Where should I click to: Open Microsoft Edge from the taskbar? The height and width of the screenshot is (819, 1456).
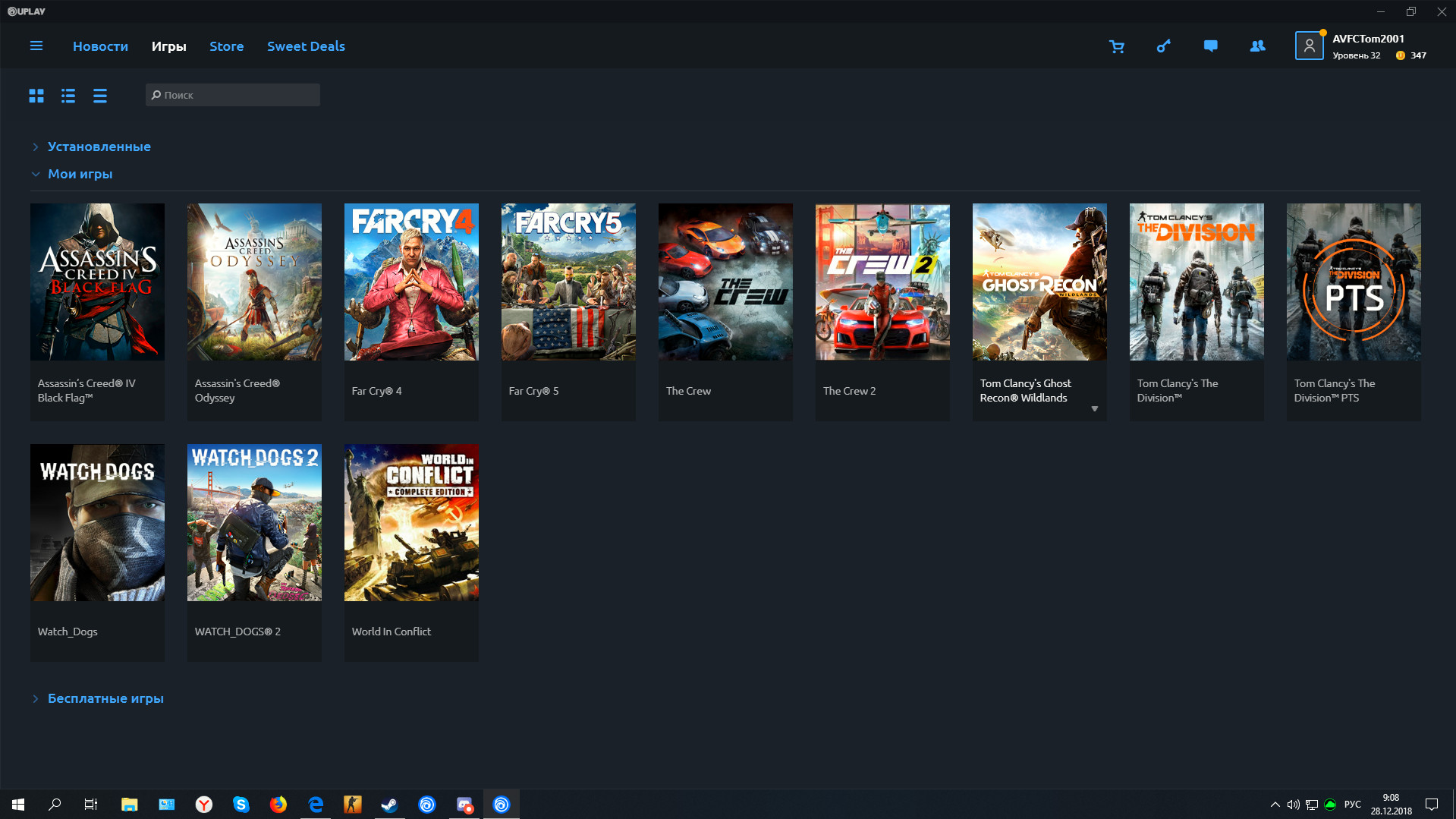tap(316, 805)
